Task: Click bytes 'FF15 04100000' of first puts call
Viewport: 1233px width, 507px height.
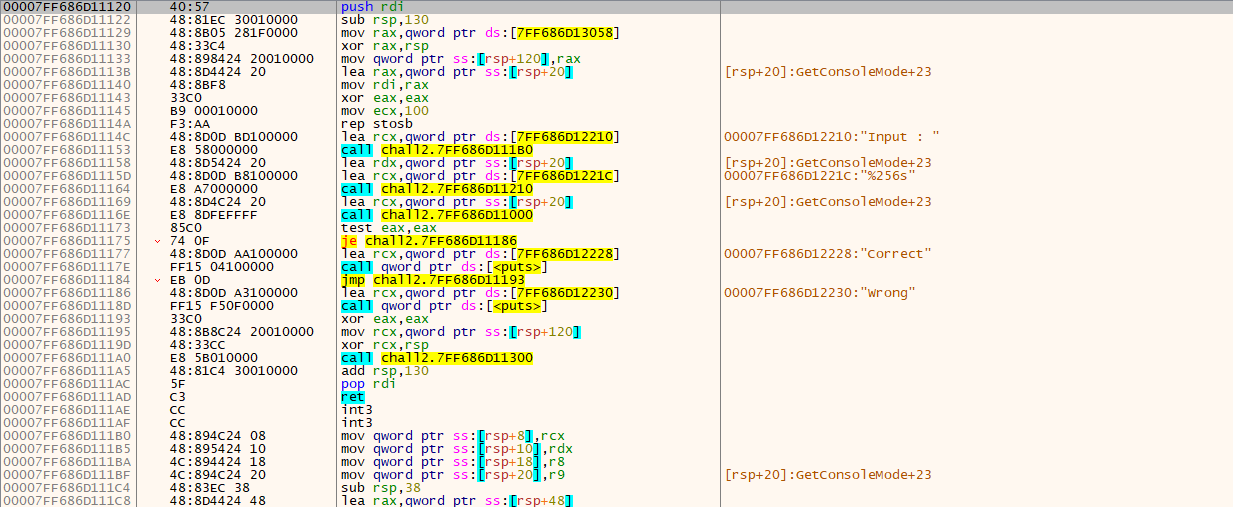Action: 216,267
